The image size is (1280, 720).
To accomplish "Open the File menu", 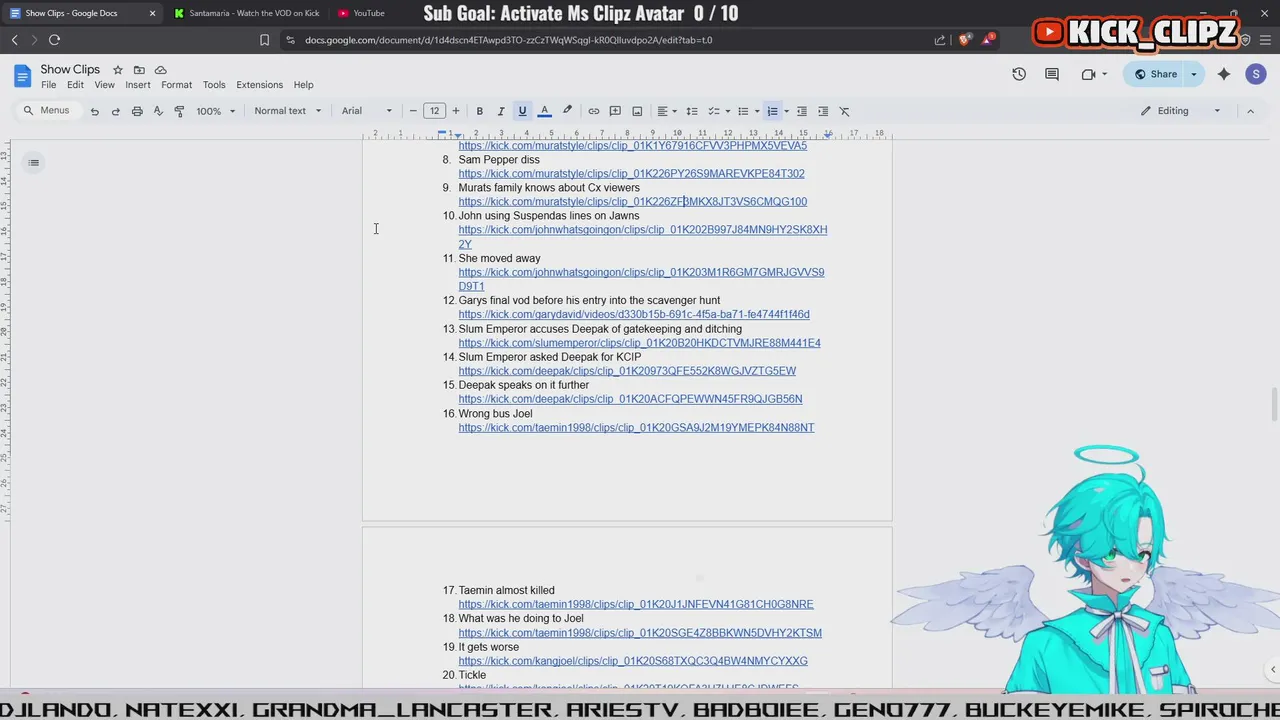I will coord(48,85).
